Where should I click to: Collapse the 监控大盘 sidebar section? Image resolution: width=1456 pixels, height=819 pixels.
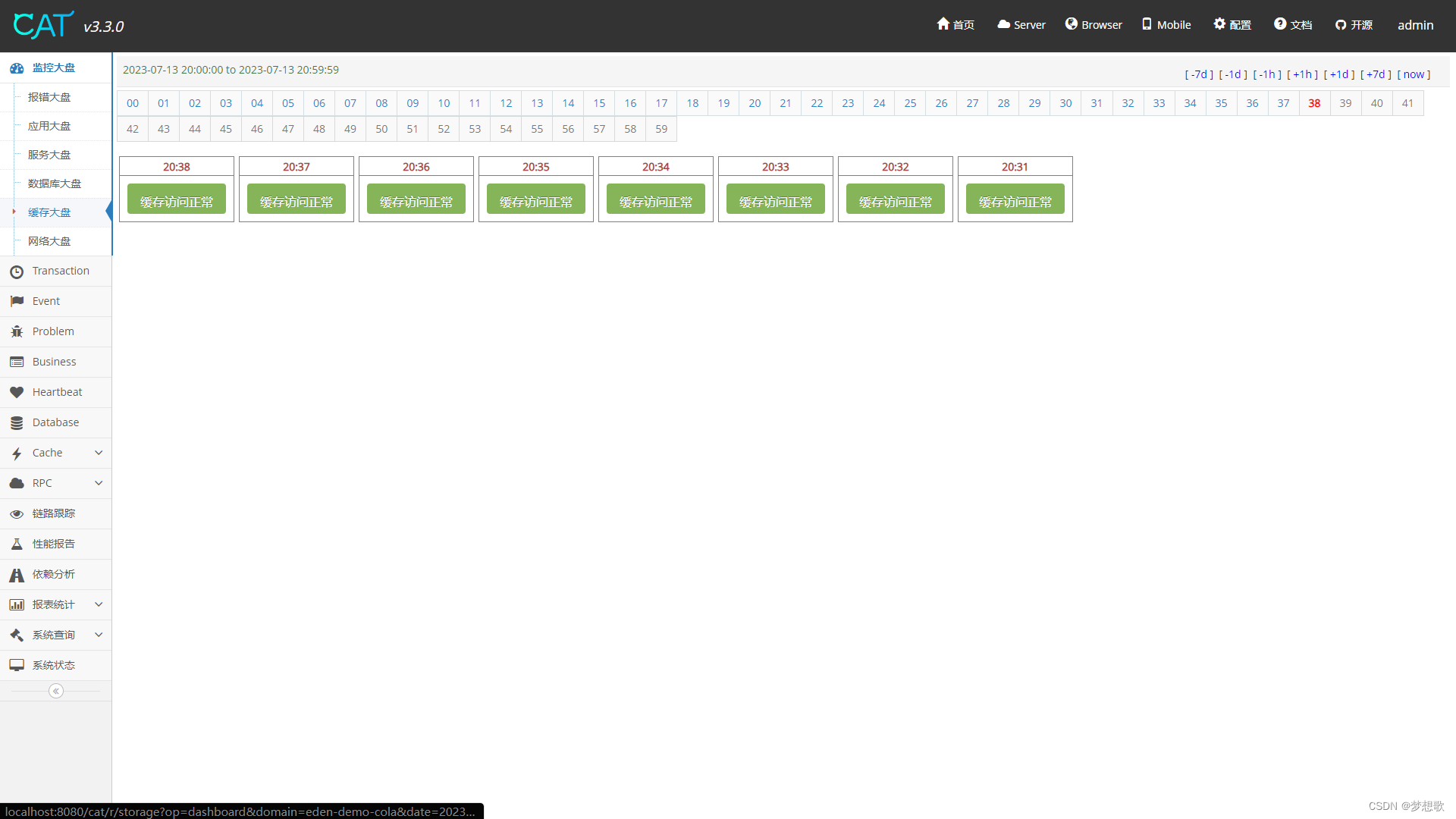tap(55, 67)
